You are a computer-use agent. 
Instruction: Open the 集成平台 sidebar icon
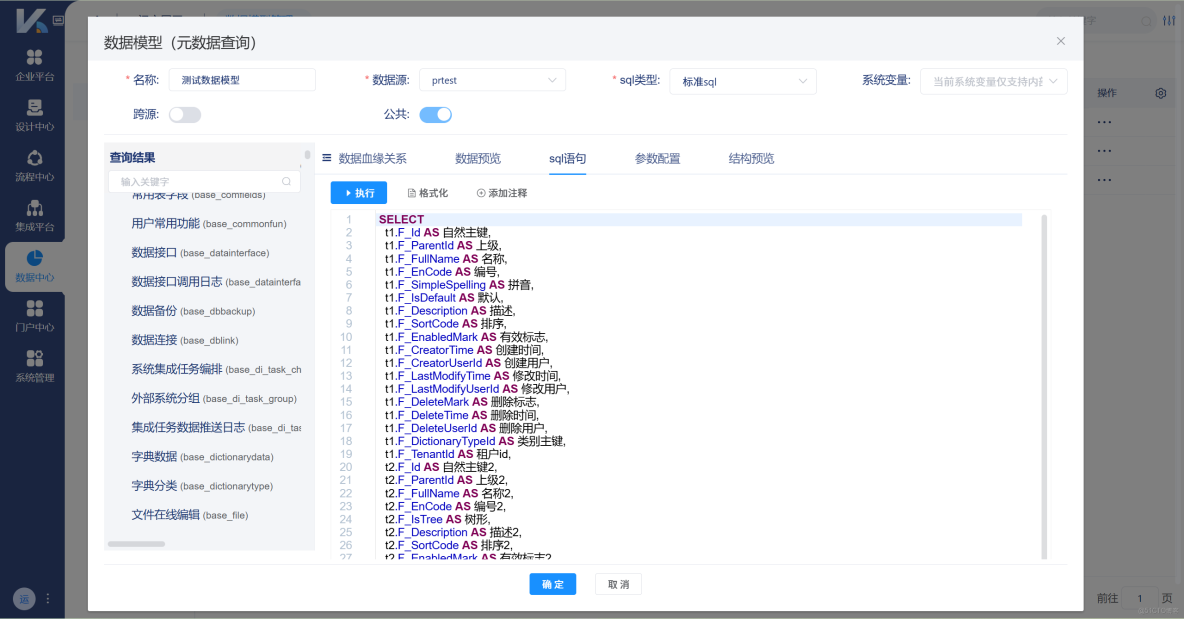tap(33, 213)
